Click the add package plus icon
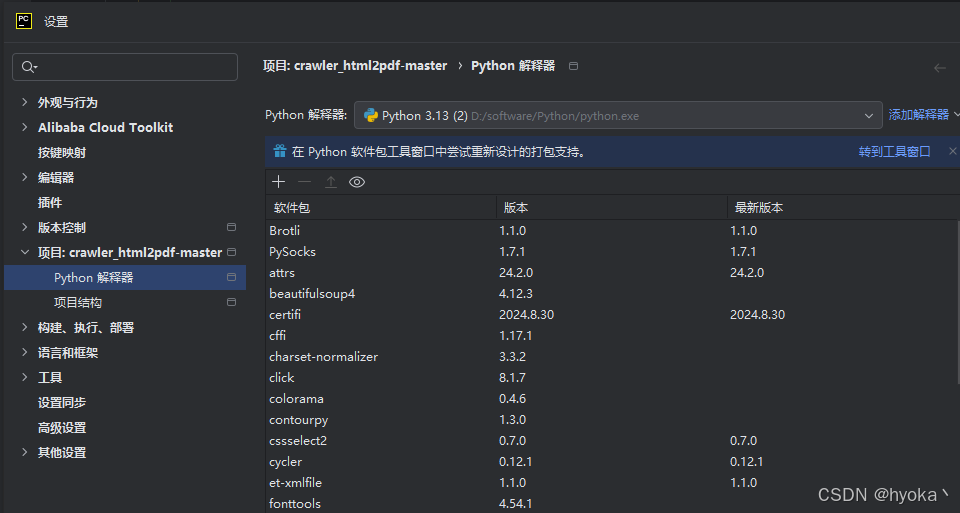 point(279,182)
